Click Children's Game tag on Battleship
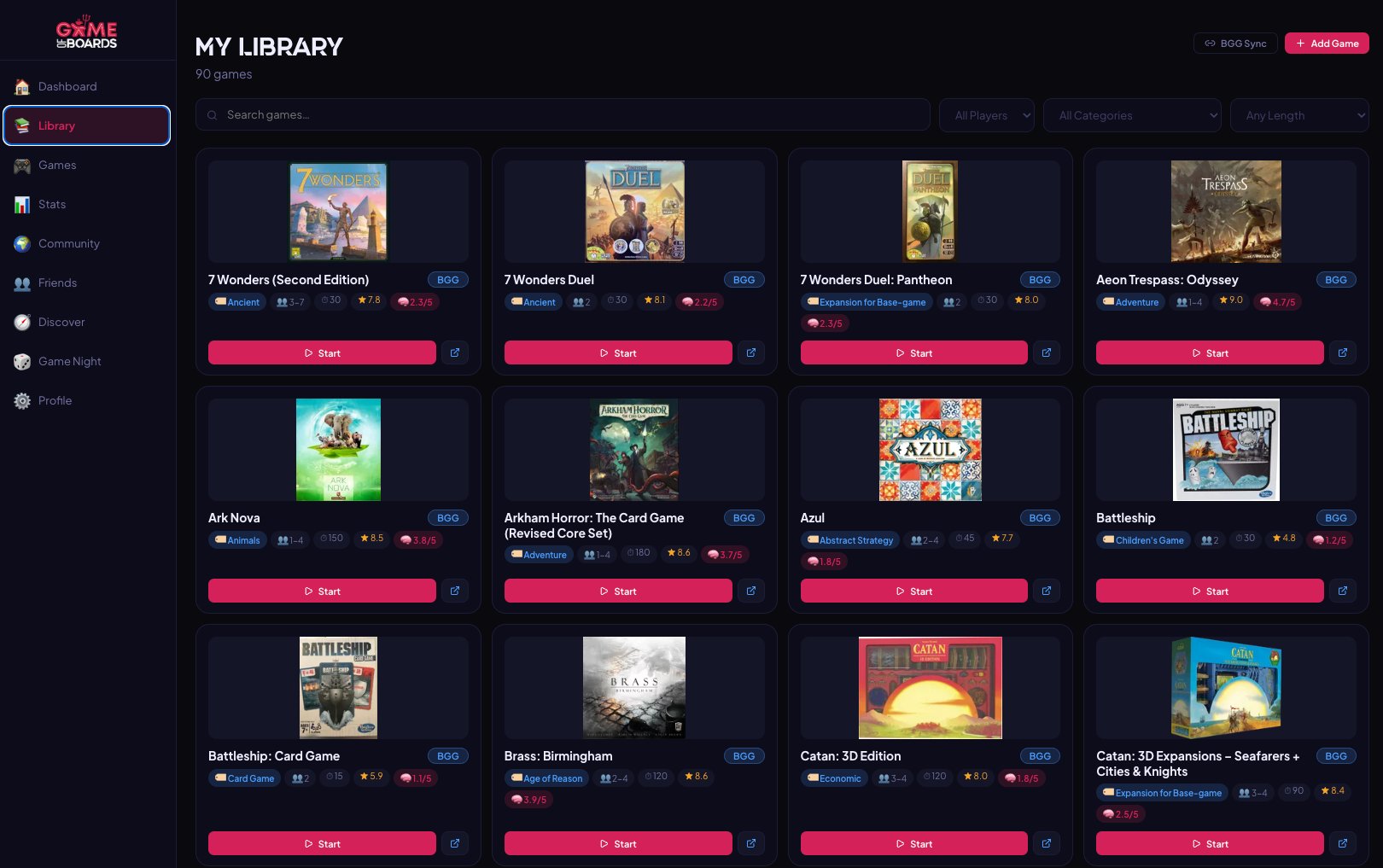Screen dimensions: 1383x868 1143,540
